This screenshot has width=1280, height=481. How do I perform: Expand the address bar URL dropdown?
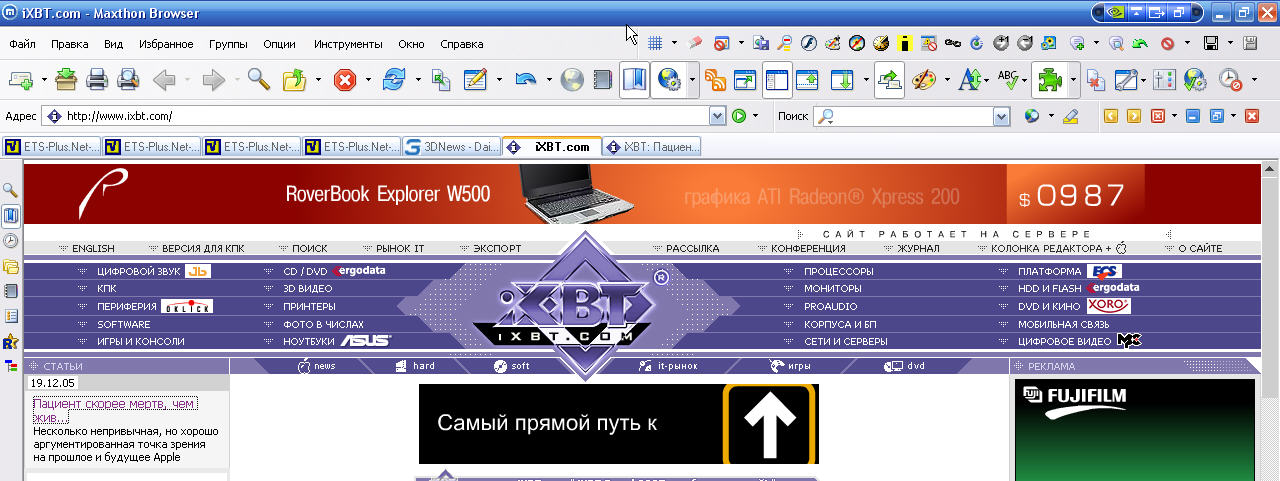717,117
